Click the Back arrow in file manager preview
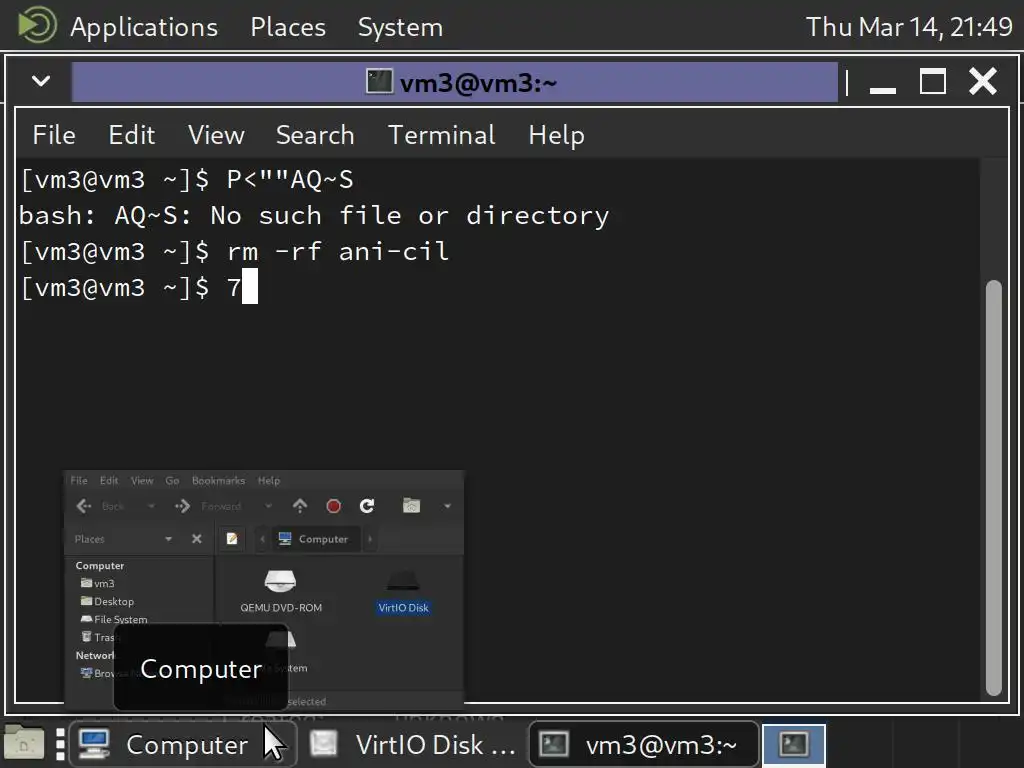1024x768 pixels. point(84,506)
